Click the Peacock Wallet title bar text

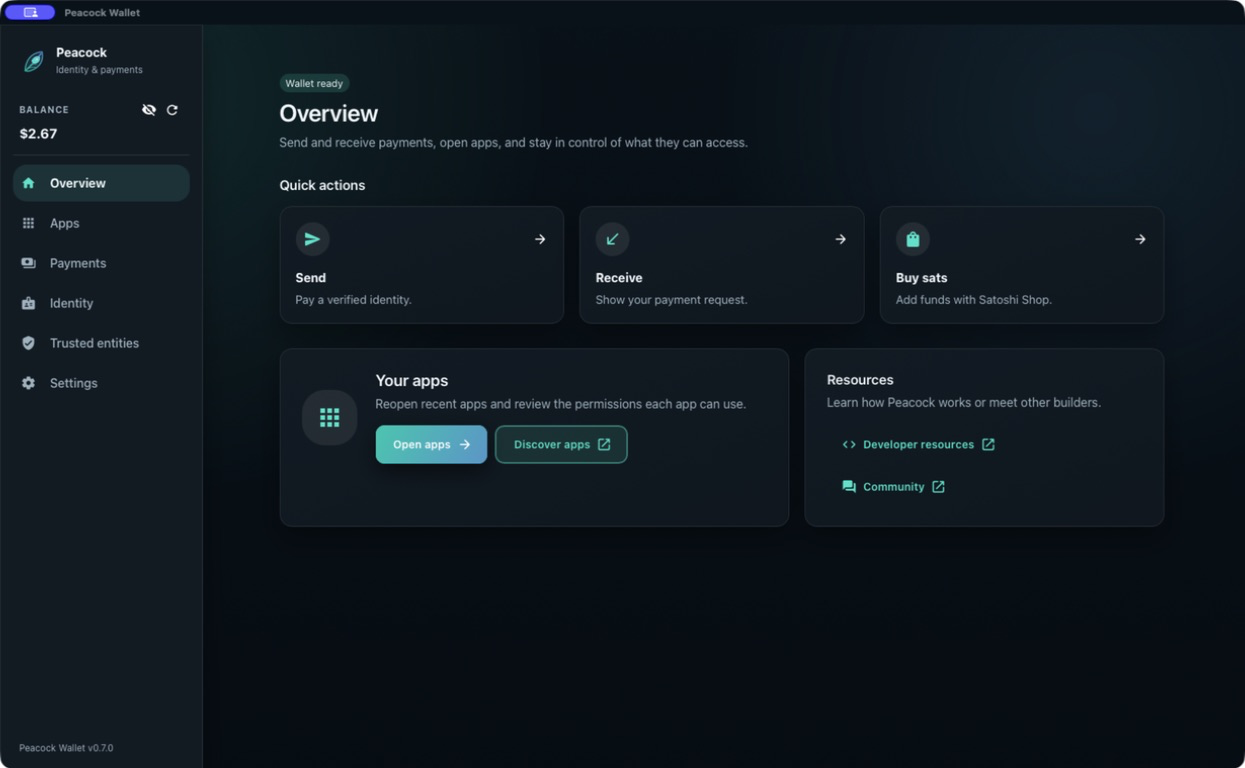pyautogui.click(x=102, y=13)
